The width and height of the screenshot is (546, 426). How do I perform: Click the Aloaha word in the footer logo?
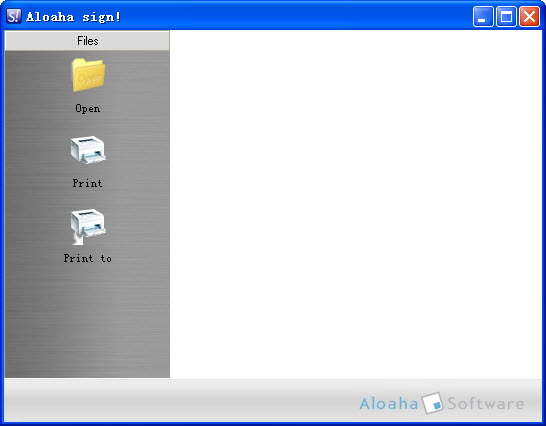pos(389,403)
